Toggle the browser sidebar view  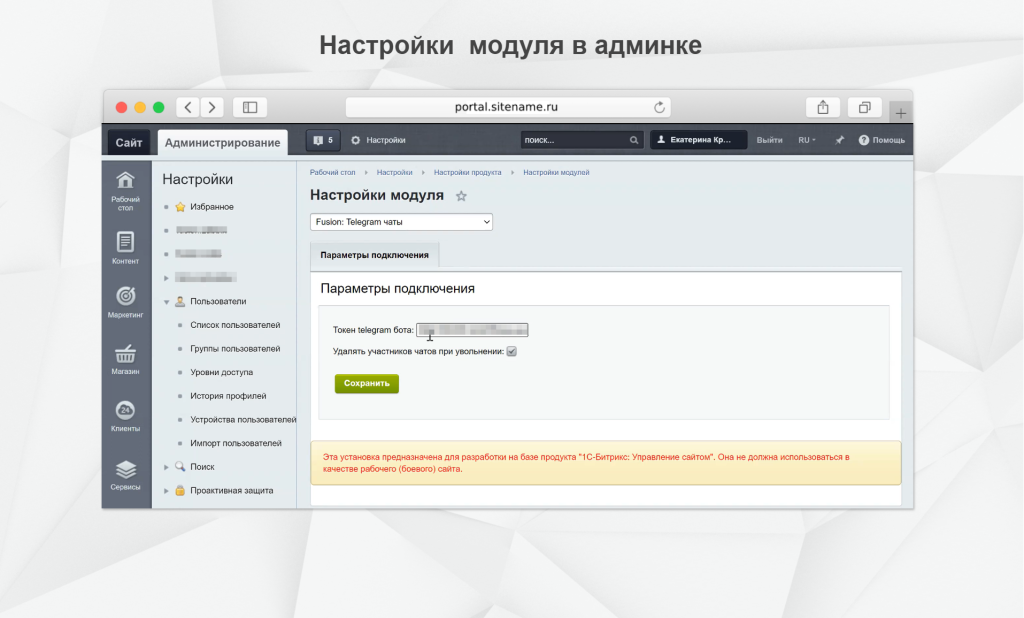[x=250, y=107]
